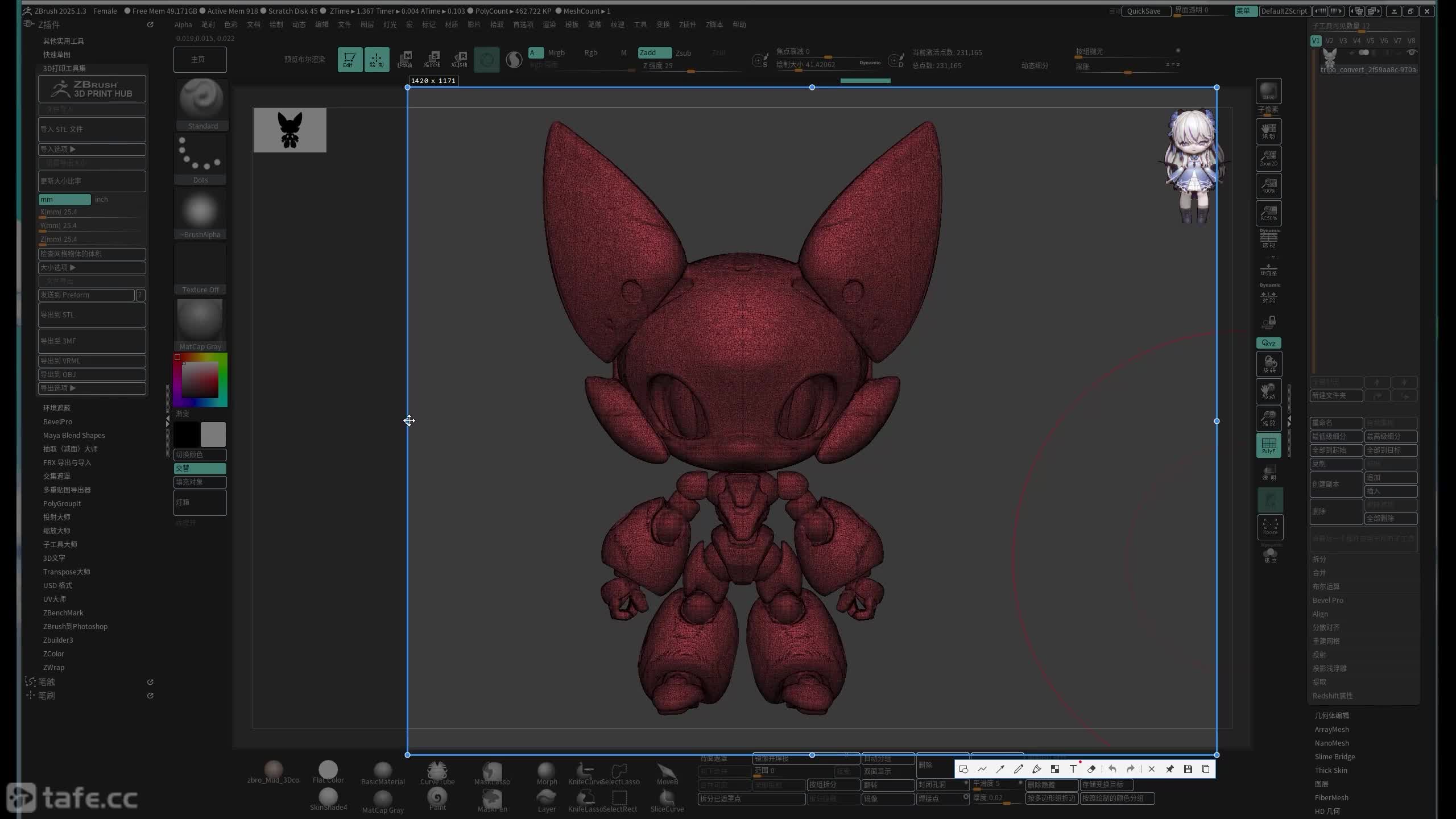Switch to the V2 visibility set tab

tap(1329, 41)
